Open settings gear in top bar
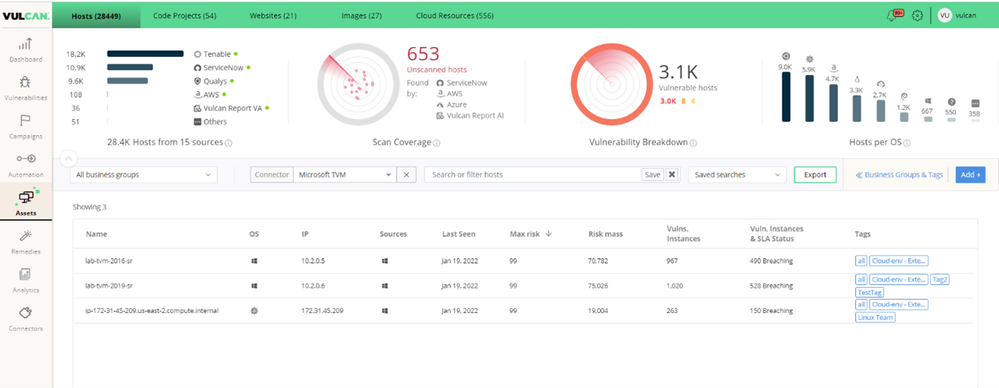The height and width of the screenshot is (388, 999). [x=917, y=15]
